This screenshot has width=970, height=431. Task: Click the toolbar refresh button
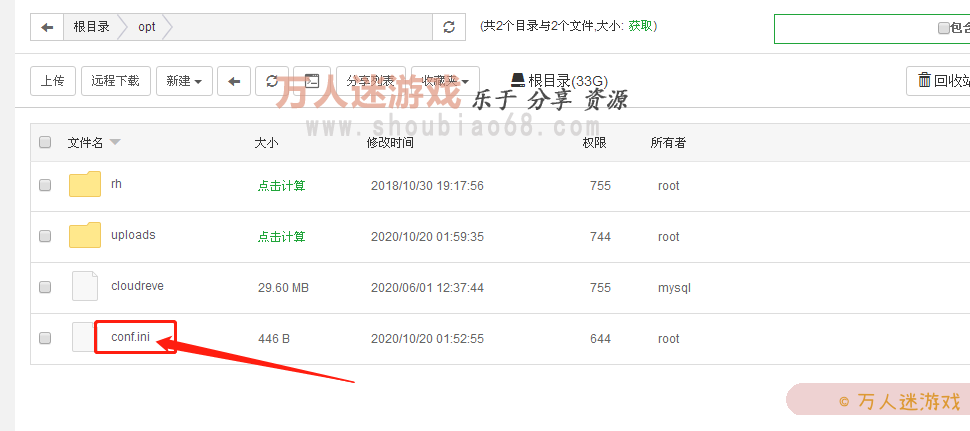272,81
